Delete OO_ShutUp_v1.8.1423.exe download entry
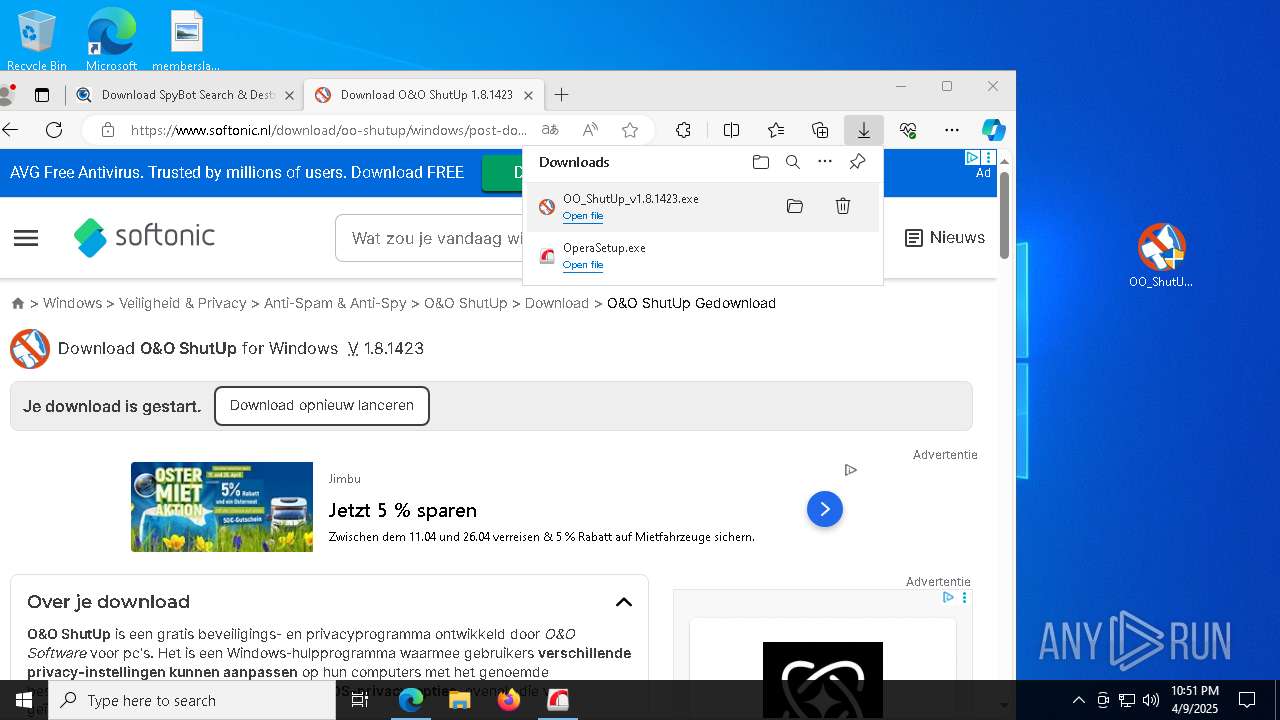 [843, 206]
